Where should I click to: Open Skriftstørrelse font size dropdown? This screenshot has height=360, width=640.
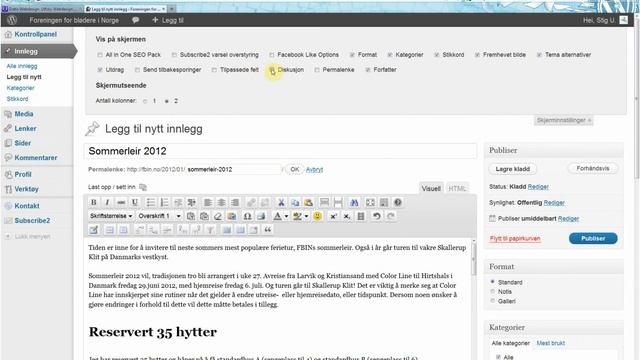point(111,216)
